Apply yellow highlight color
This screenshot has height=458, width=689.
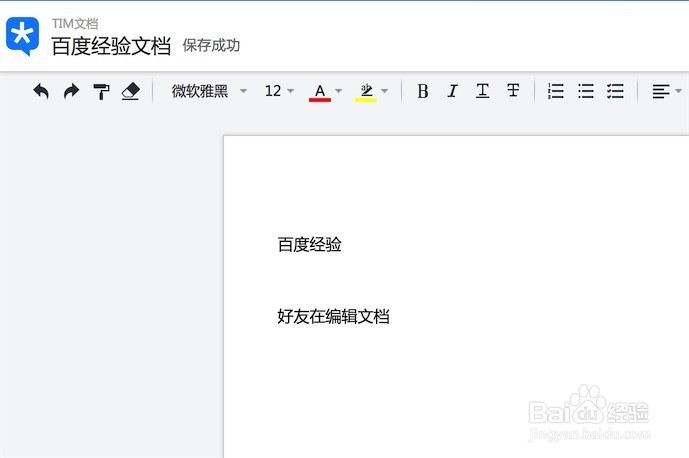366,92
